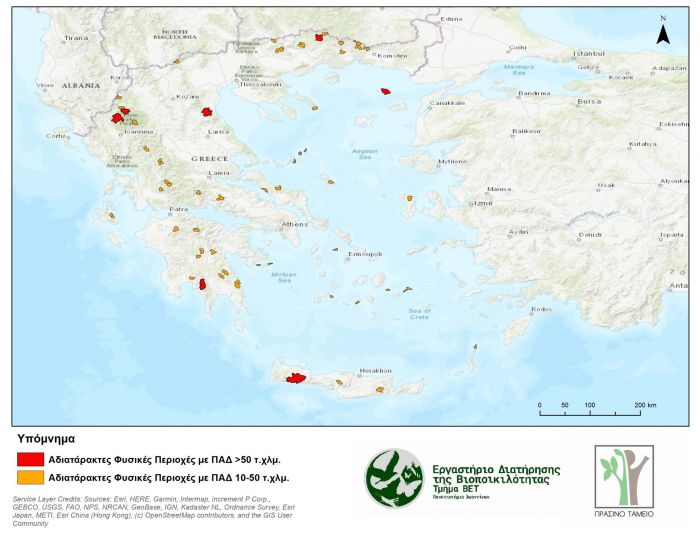Screen dimensions: 700x541
Task: Click the 'Bandirma' city label
Action: click(x=534, y=93)
